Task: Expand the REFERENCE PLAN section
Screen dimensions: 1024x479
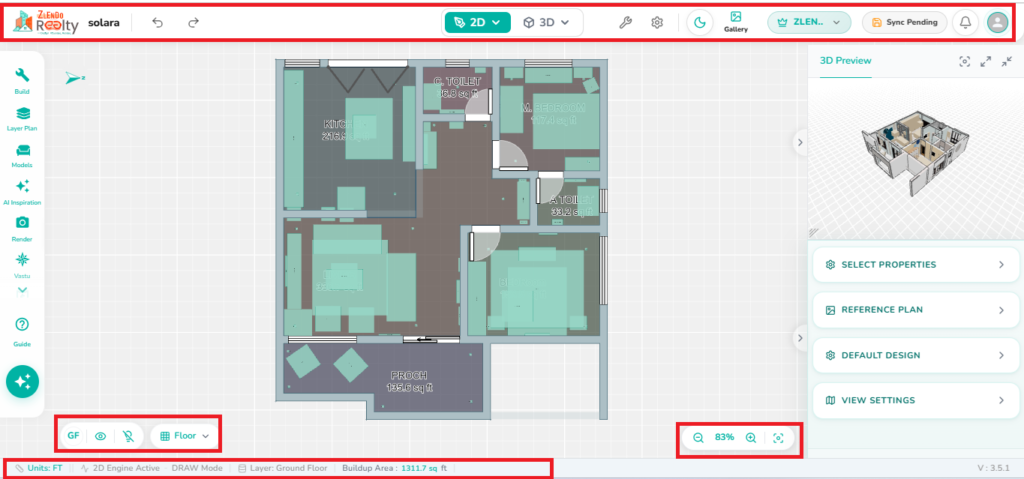Action: 916,310
